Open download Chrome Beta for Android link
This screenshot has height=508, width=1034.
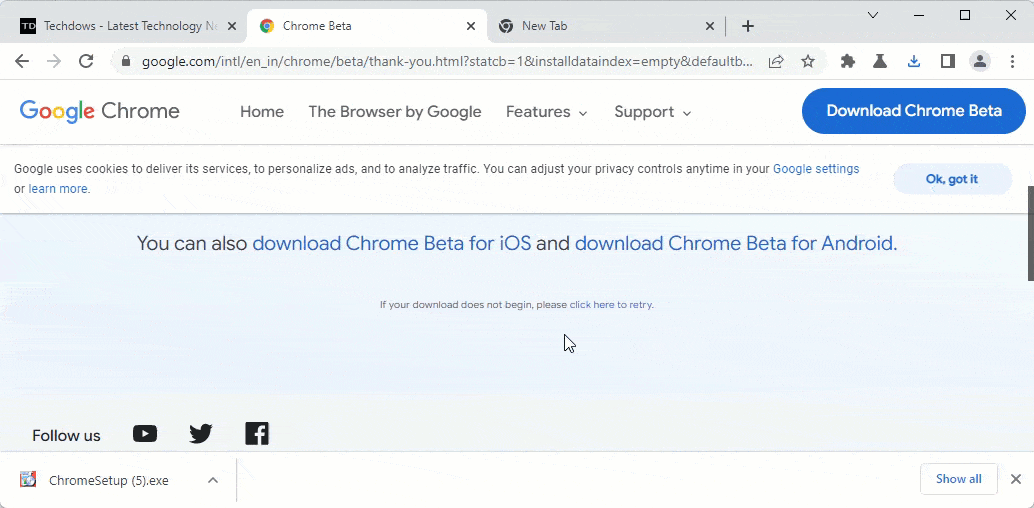pyautogui.click(x=735, y=243)
